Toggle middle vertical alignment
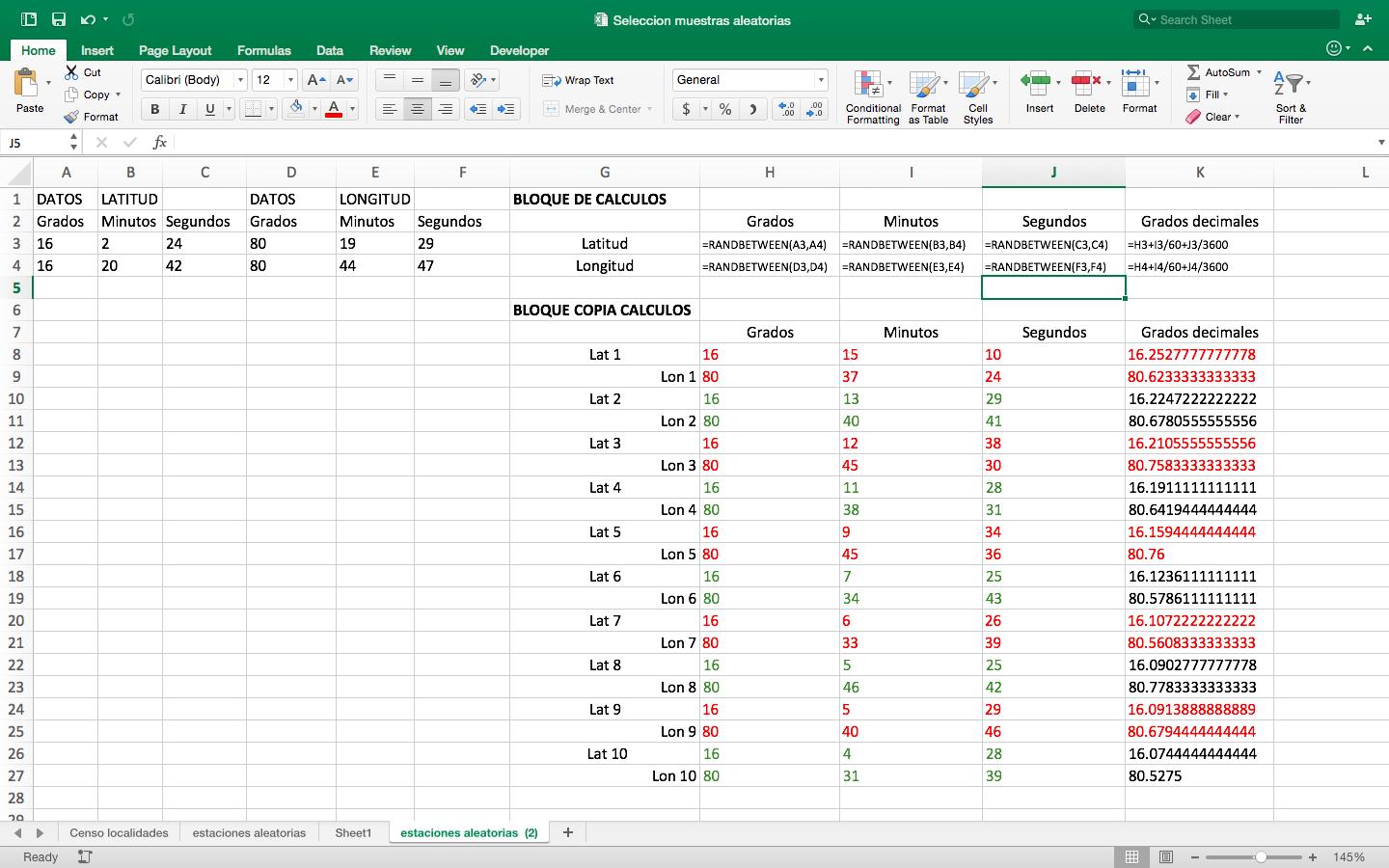Screen dimensions: 1389x868 pos(418,80)
